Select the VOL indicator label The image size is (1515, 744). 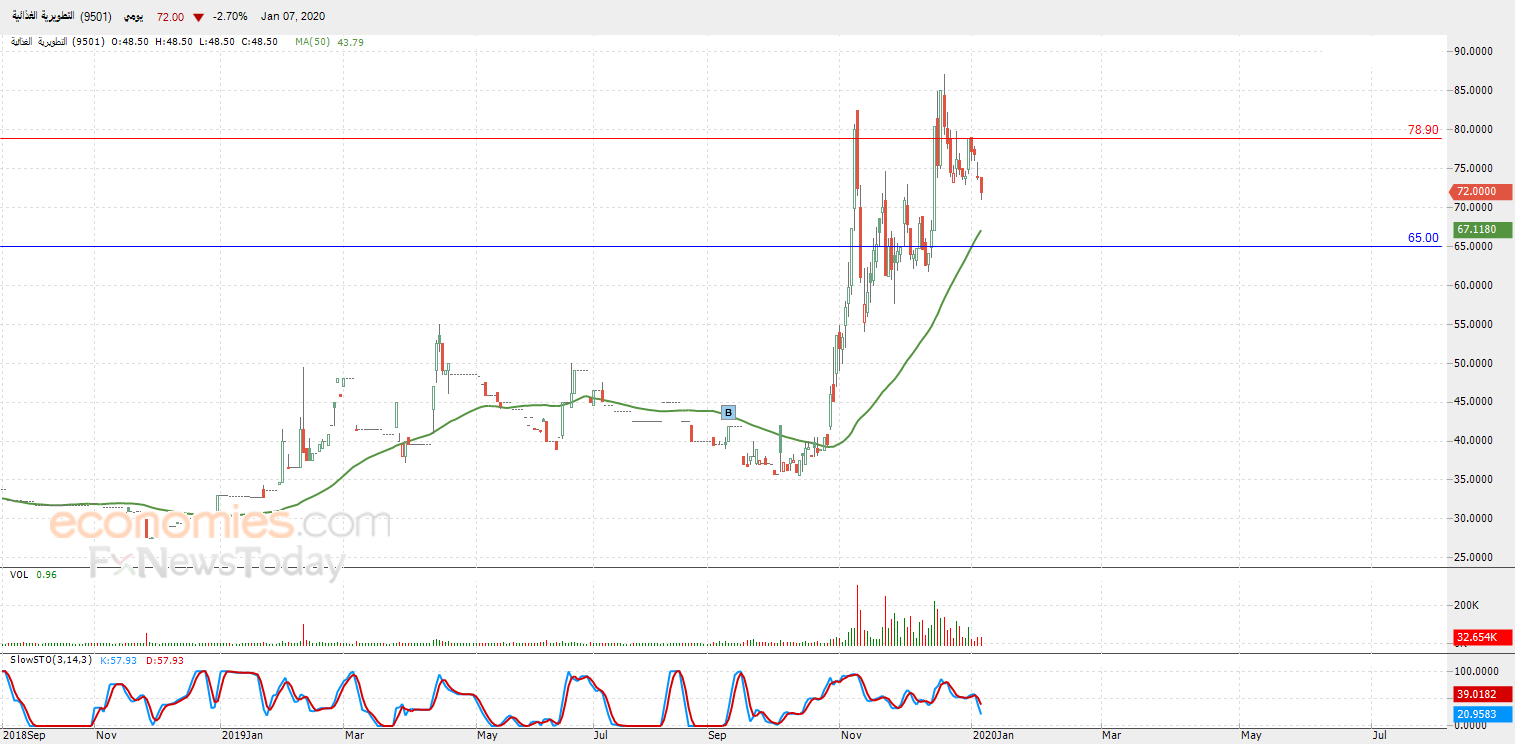(19, 575)
